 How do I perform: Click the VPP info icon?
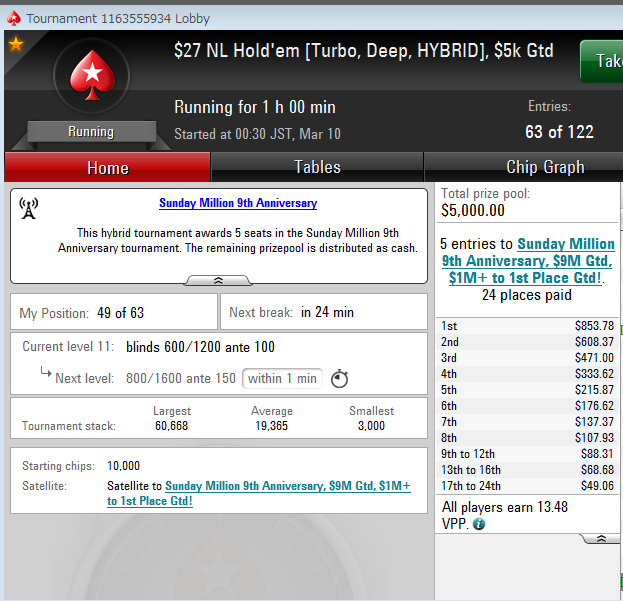point(479,524)
